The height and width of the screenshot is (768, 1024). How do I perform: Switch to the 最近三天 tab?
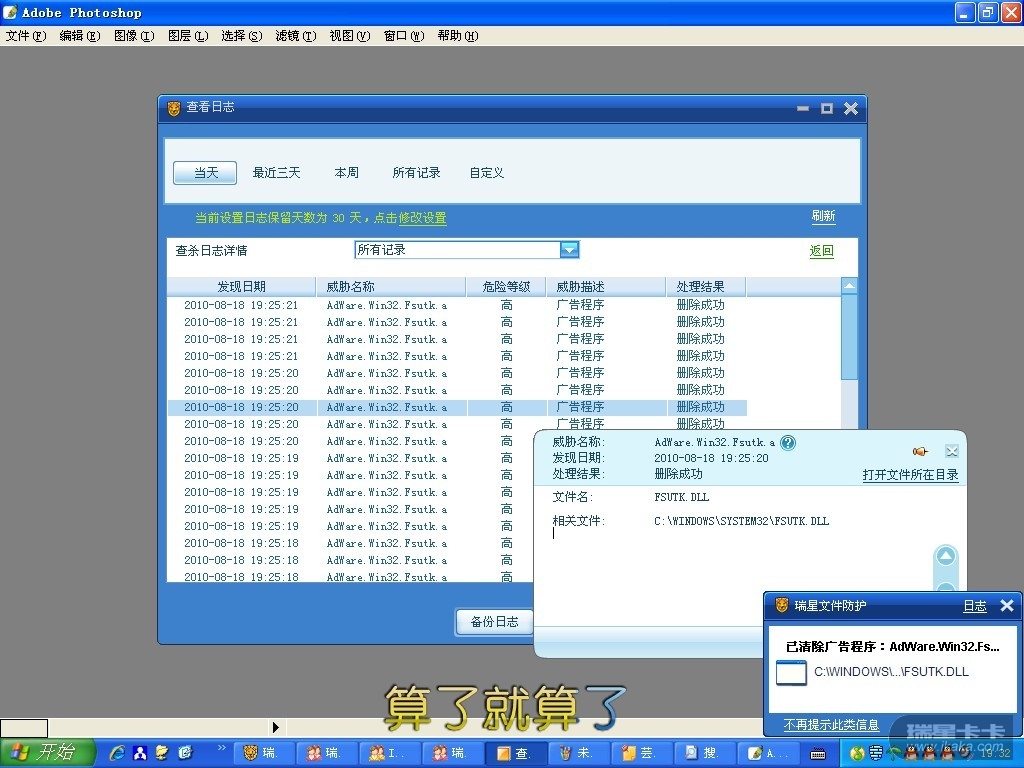tap(276, 173)
